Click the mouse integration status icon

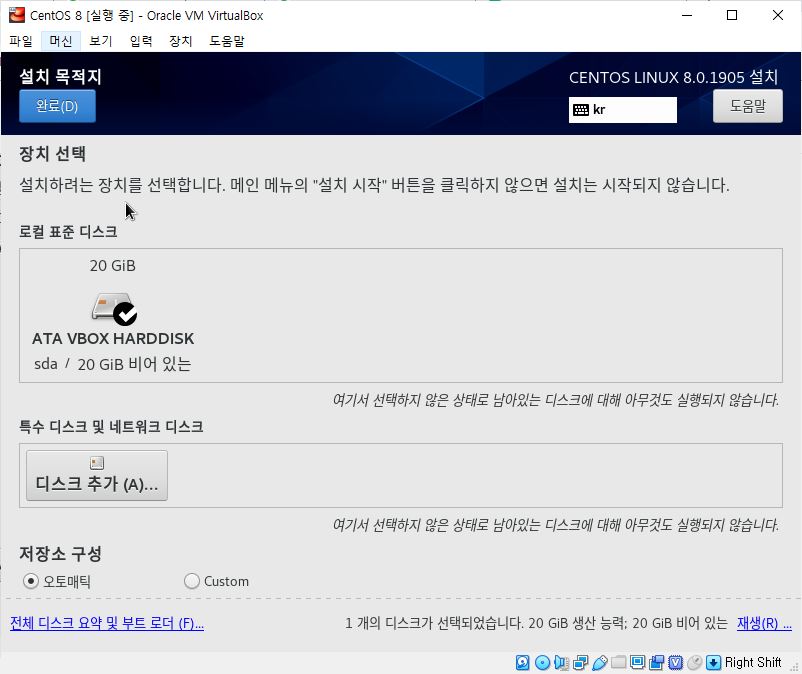694,662
